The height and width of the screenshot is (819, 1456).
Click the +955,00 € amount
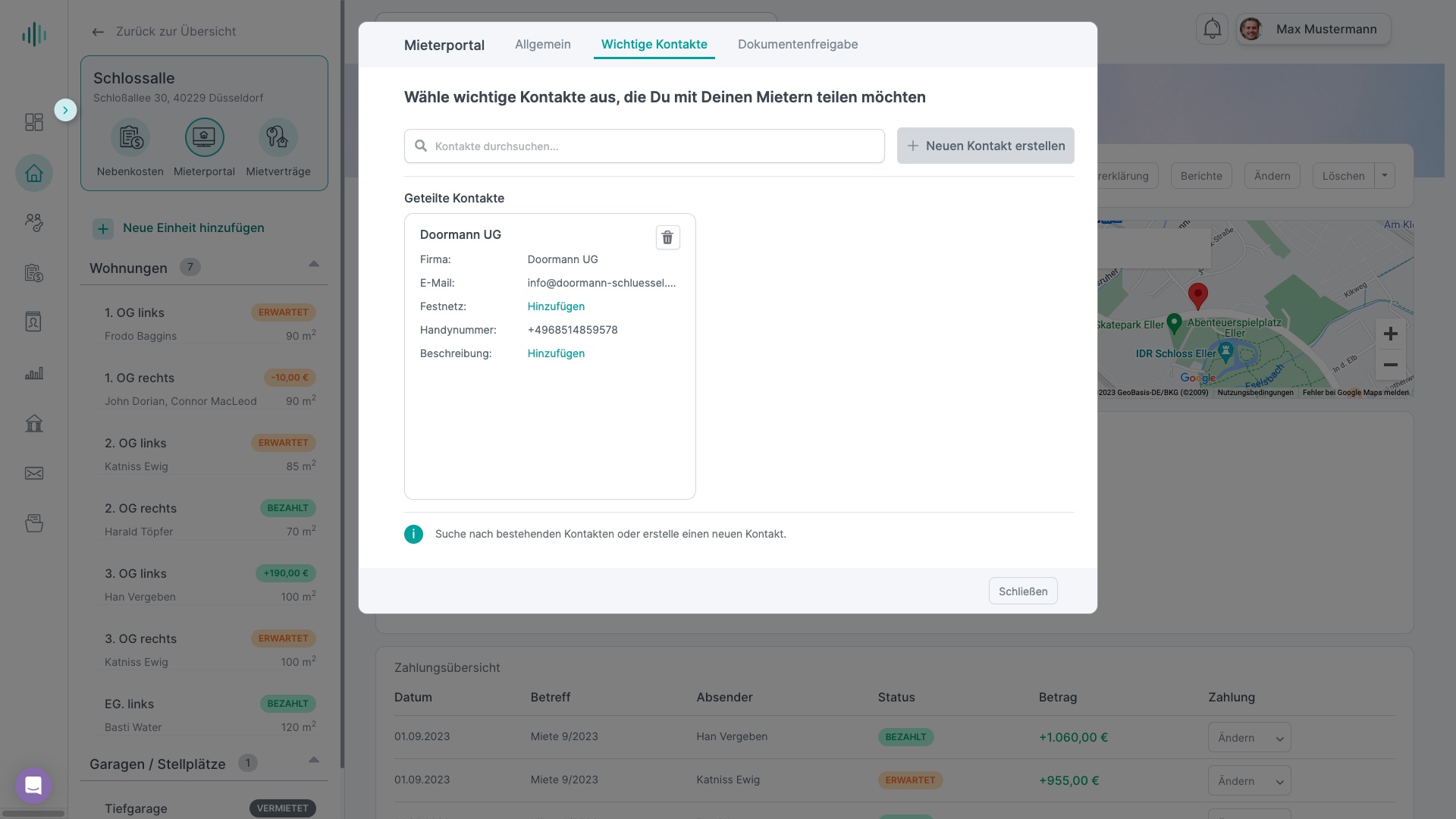tap(1068, 780)
